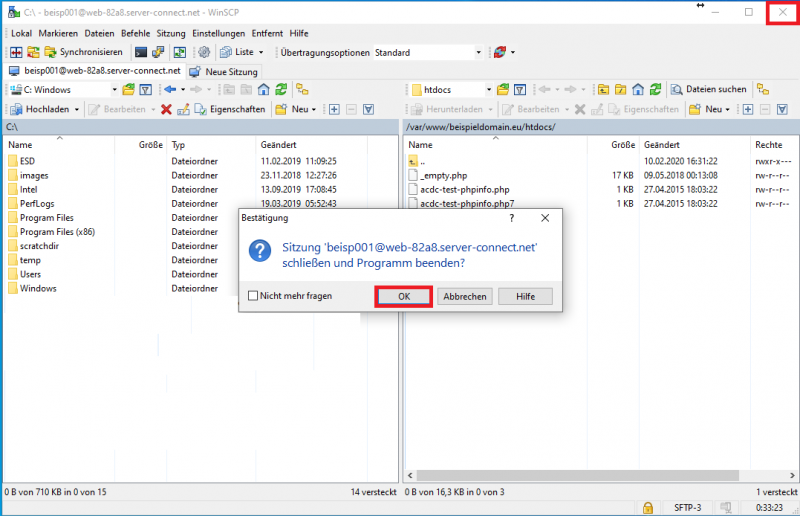Open the Markieren menu
The height and width of the screenshot is (516, 800).
[58, 34]
